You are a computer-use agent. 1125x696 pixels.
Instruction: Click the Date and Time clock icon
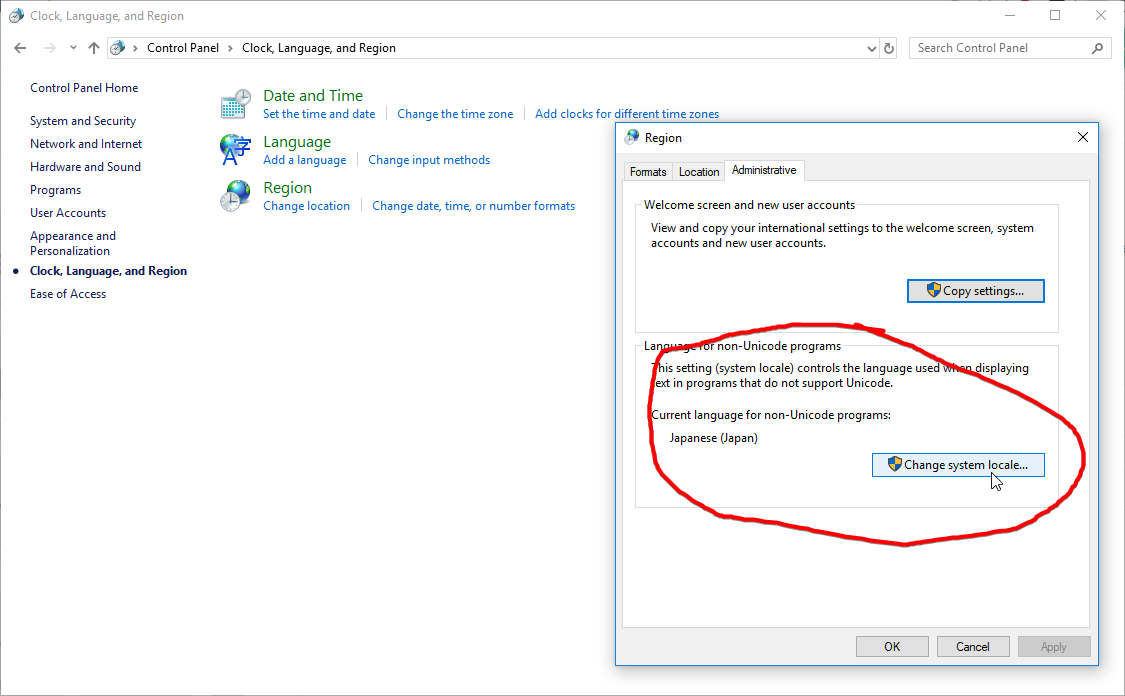tap(236, 104)
